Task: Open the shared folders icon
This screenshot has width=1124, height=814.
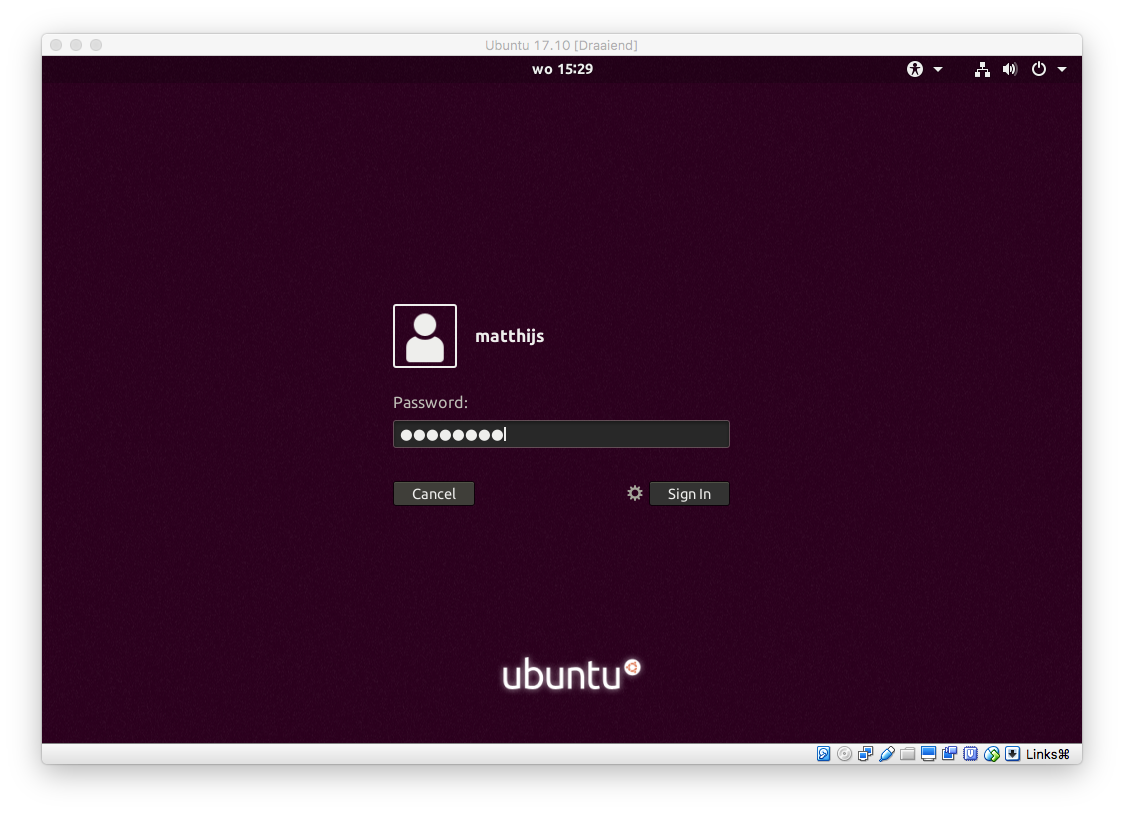Action: [908, 754]
